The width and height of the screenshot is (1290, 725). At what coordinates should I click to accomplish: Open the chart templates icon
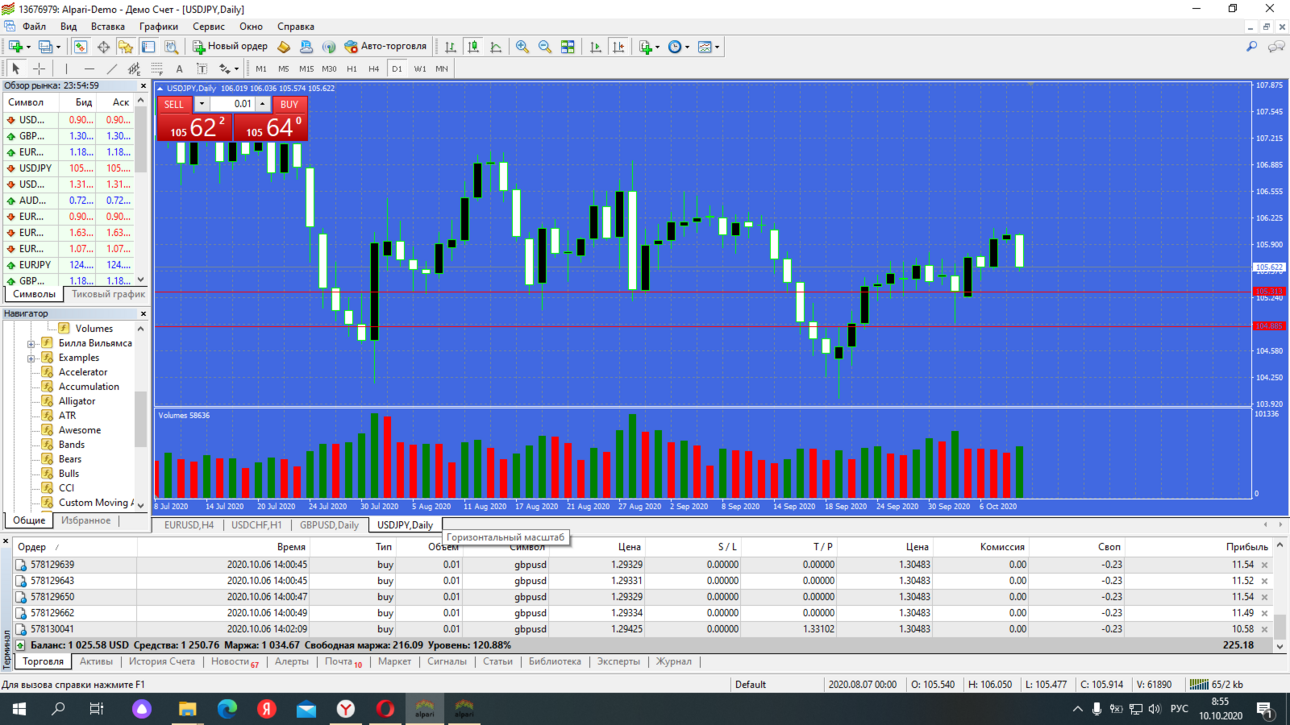pos(704,47)
